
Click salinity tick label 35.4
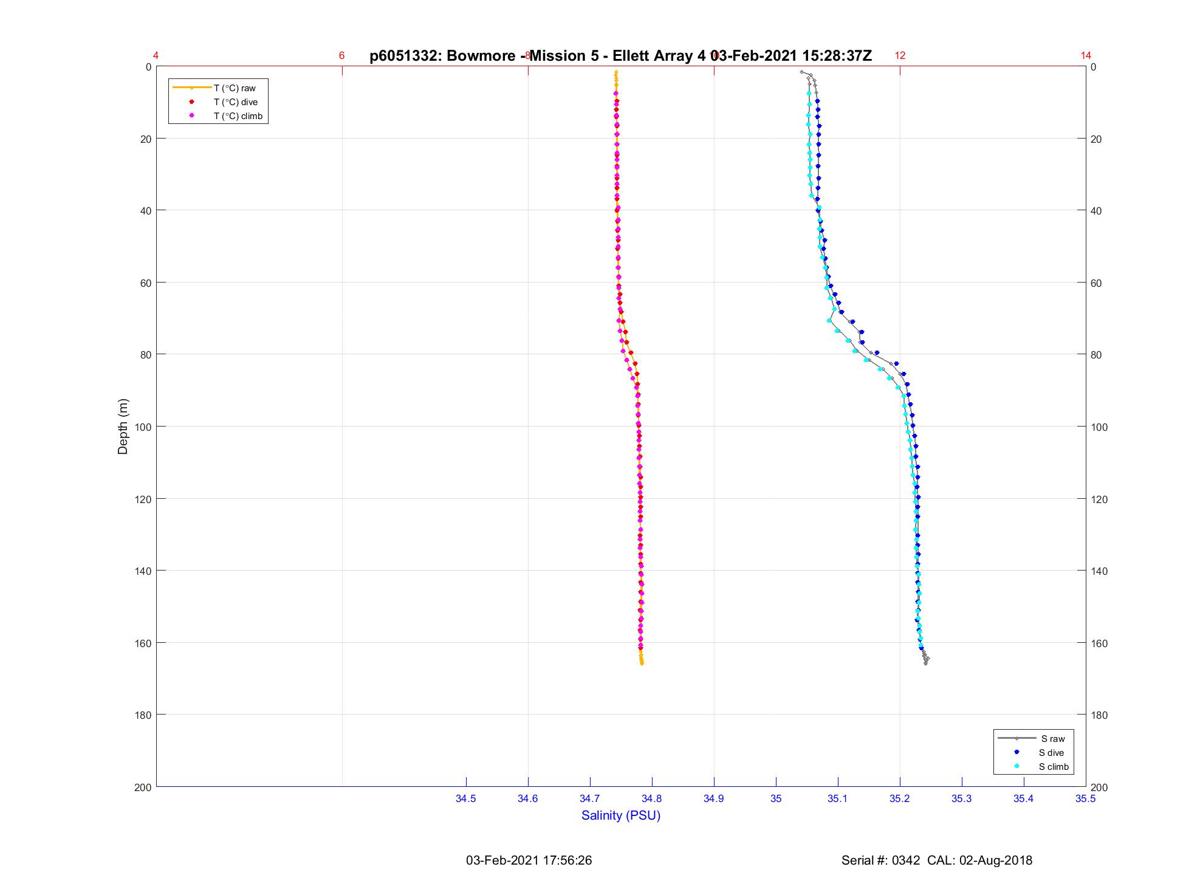point(1024,799)
